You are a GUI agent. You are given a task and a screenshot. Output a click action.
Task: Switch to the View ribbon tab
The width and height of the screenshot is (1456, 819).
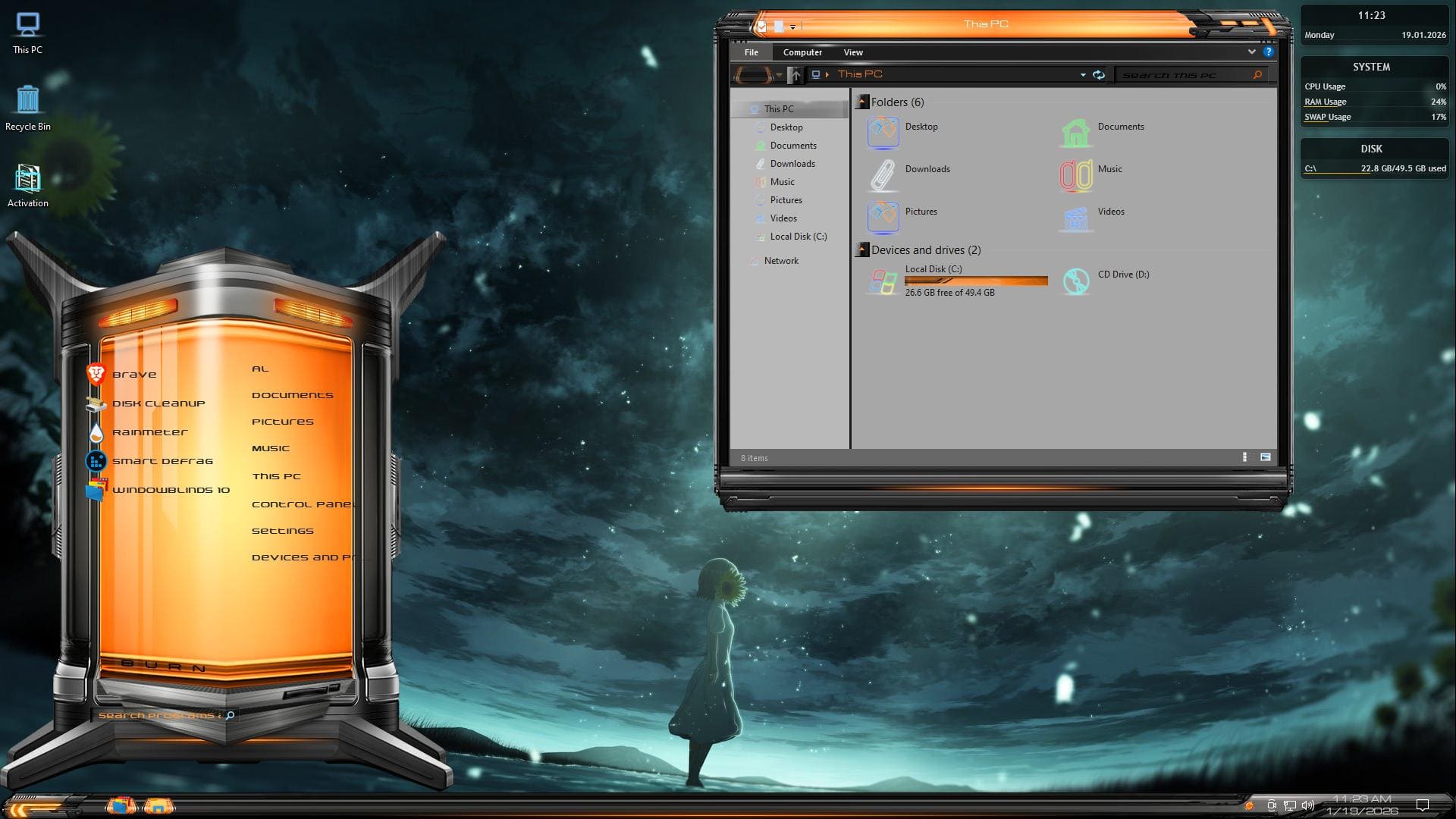(853, 52)
